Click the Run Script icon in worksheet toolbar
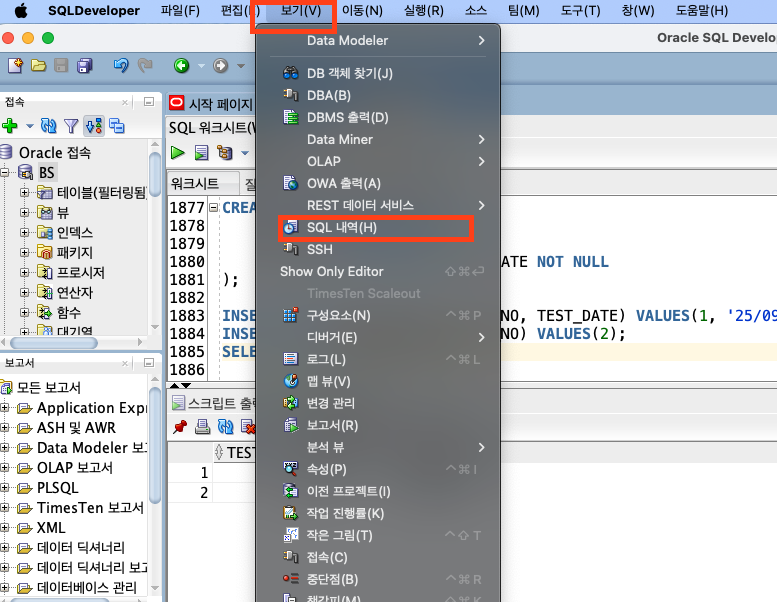777x602 pixels. click(x=201, y=153)
